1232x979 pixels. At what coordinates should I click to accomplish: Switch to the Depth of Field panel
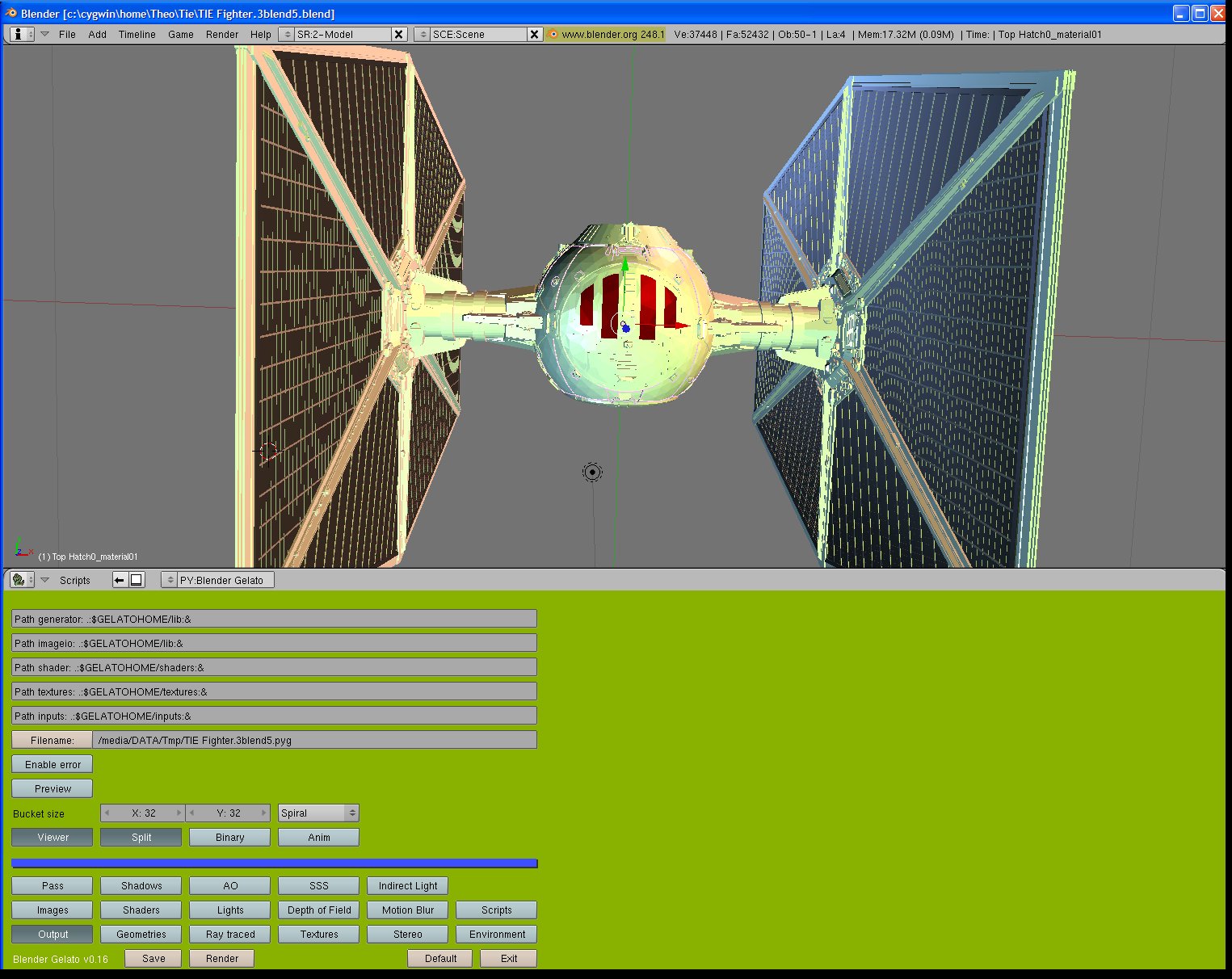pyautogui.click(x=319, y=910)
